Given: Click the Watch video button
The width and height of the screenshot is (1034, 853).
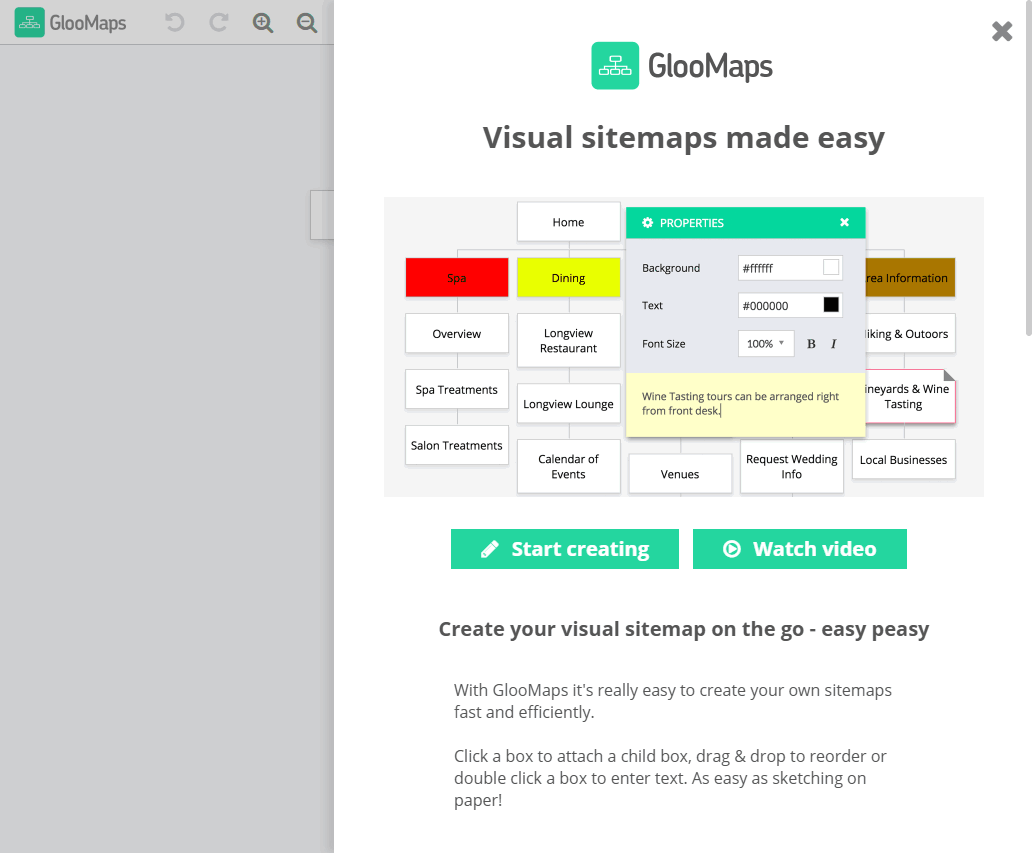Looking at the screenshot, I should pos(799,548).
